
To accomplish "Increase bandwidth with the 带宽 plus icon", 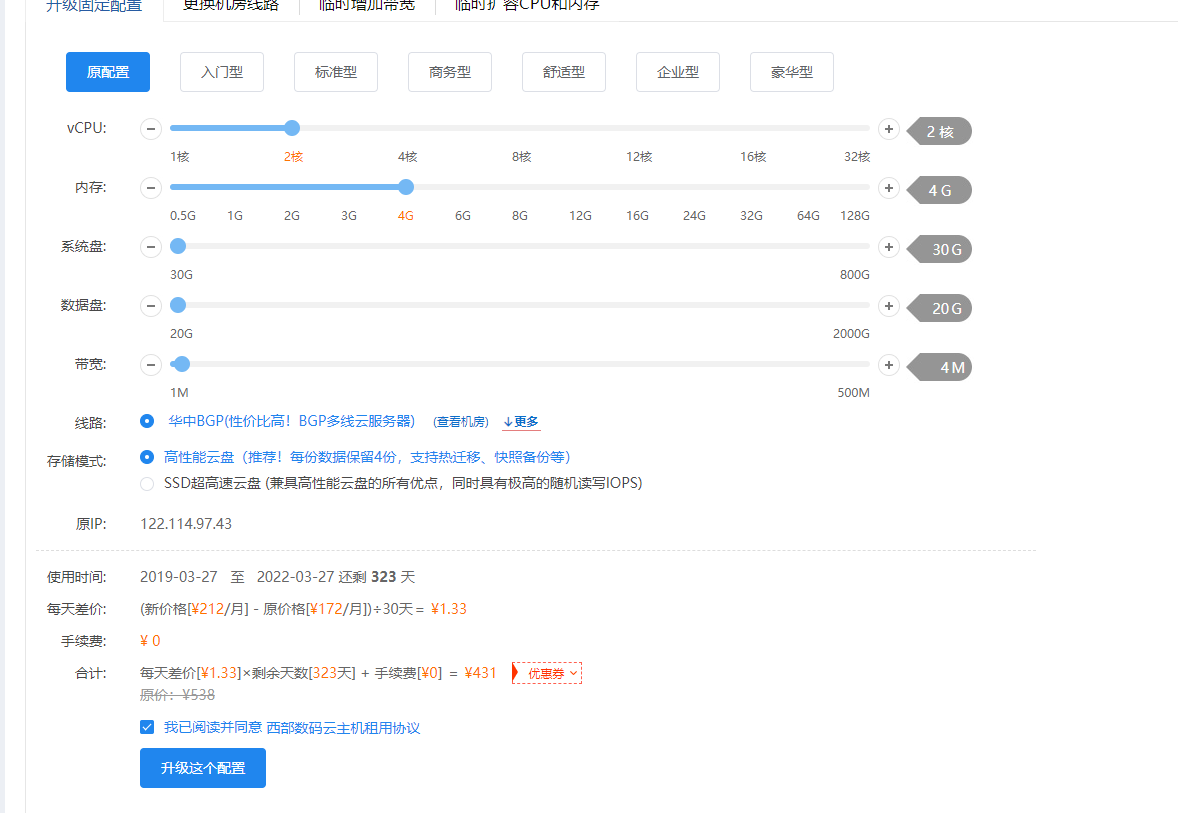I will pos(888,365).
